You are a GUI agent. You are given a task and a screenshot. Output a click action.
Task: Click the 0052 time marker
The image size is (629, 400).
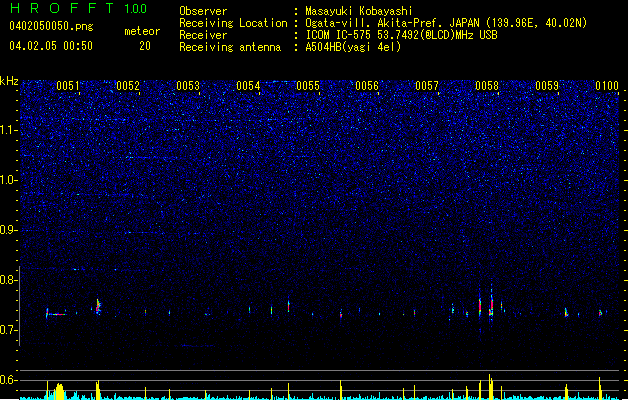click(128, 86)
